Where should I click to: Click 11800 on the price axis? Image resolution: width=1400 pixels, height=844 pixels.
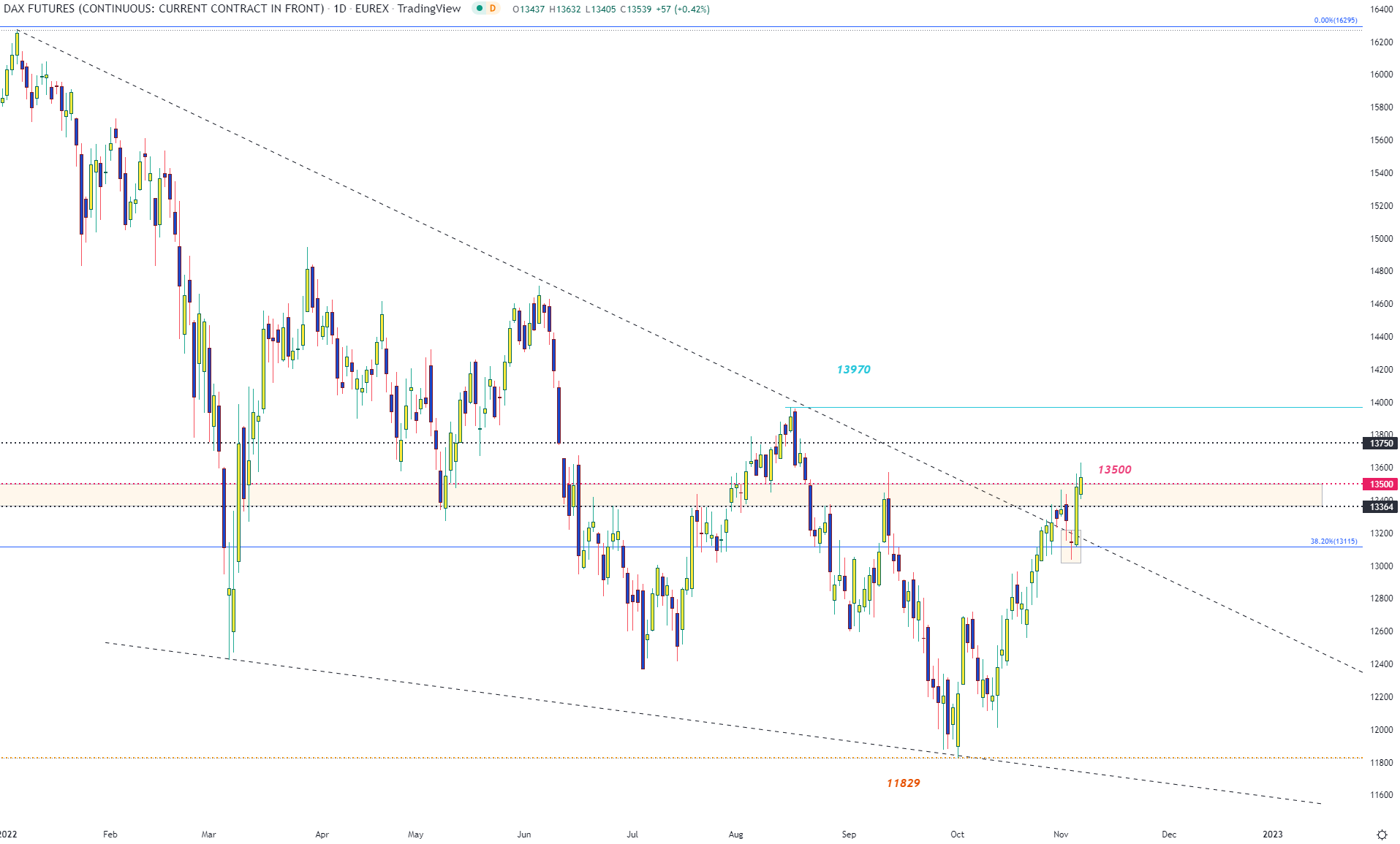click(1381, 763)
